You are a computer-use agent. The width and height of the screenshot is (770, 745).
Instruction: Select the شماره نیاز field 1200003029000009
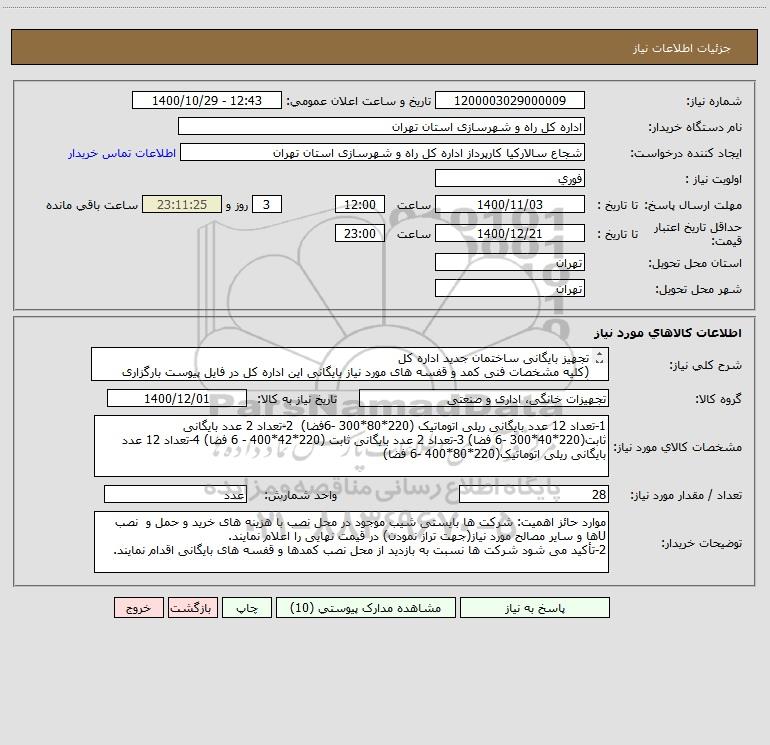tap(510, 100)
